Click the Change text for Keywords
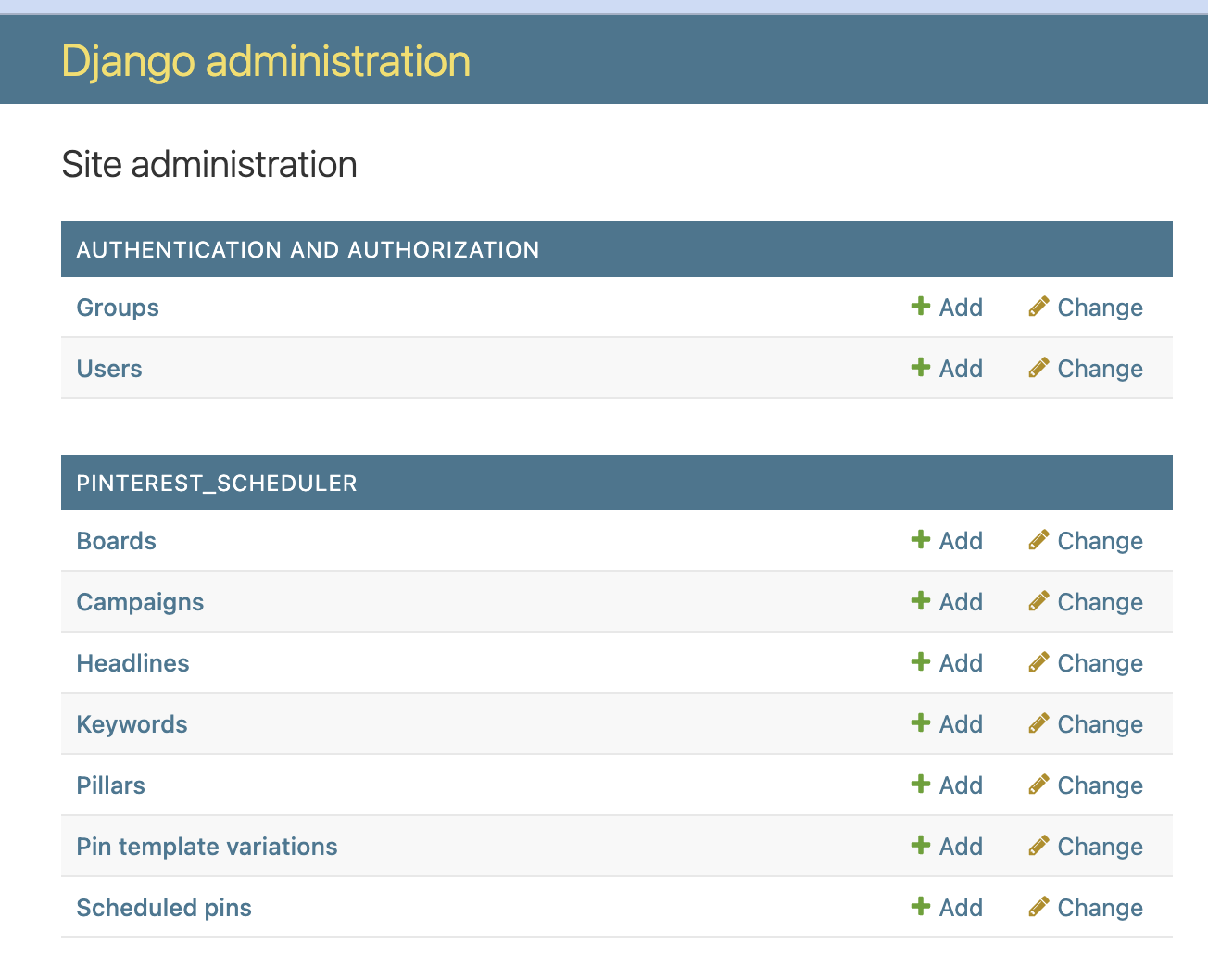The width and height of the screenshot is (1208, 980). coord(1100,724)
